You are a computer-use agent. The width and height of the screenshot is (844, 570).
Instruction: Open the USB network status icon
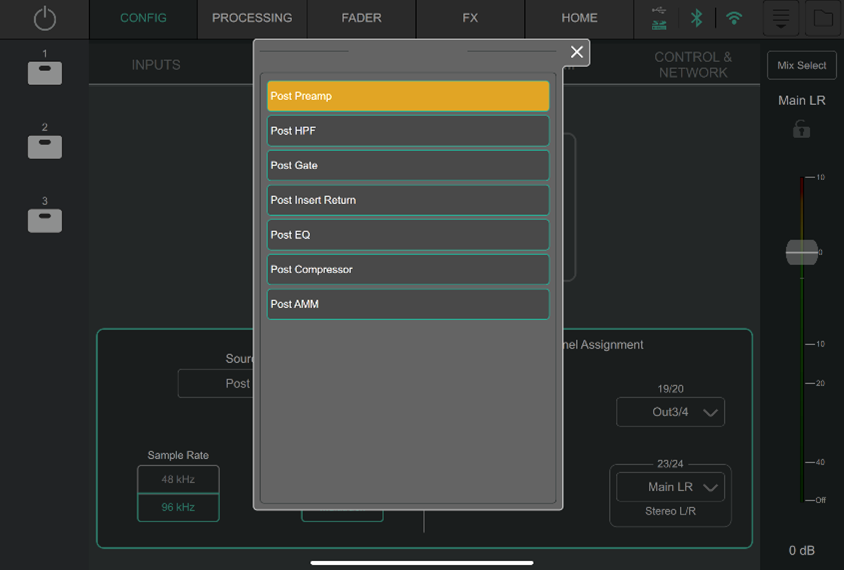(x=659, y=18)
